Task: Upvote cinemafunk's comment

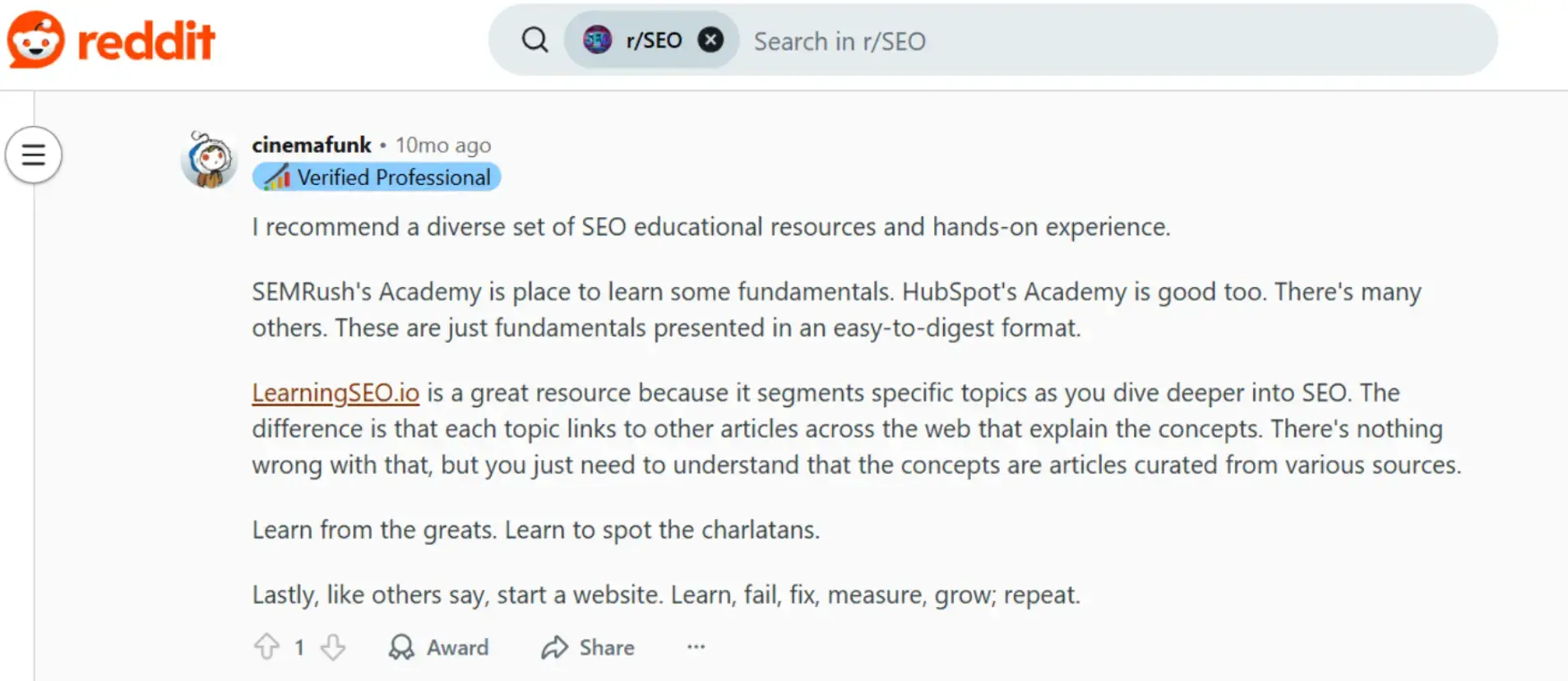Action: click(266, 647)
